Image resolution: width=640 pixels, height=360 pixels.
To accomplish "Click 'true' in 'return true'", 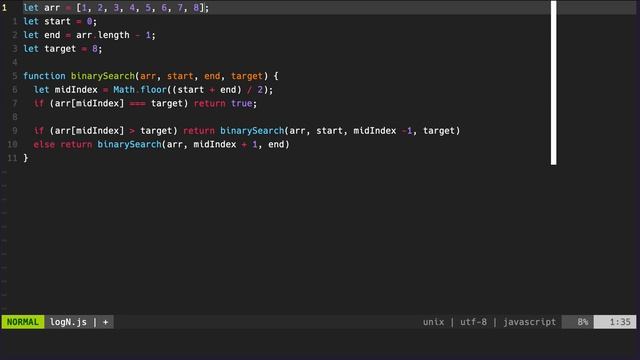I will (x=242, y=103).
